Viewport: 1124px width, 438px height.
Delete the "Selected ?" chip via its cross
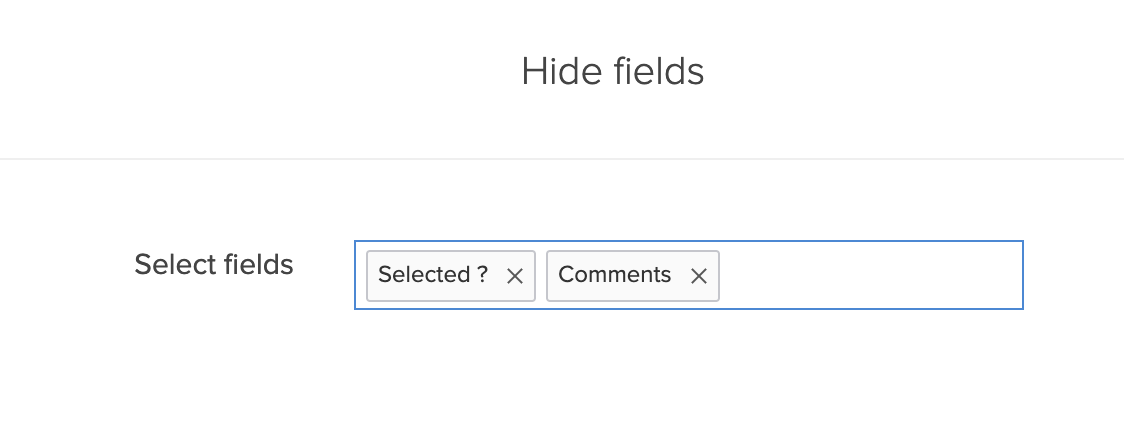coord(515,276)
